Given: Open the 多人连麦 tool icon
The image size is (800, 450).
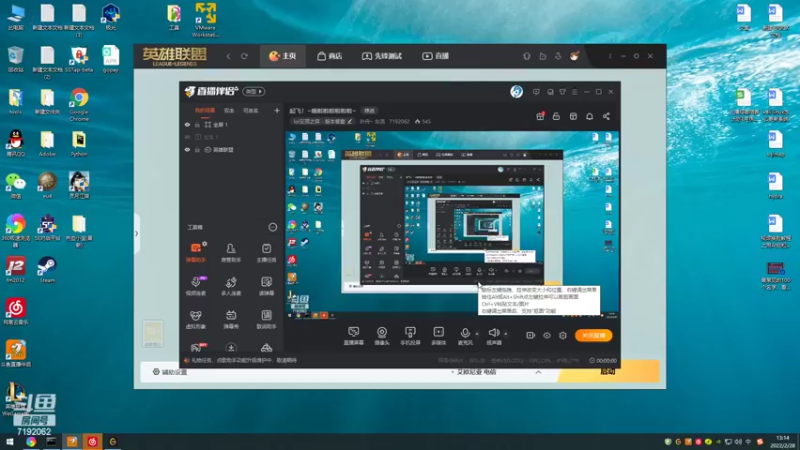Looking at the screenshot, I should [231, 286].
